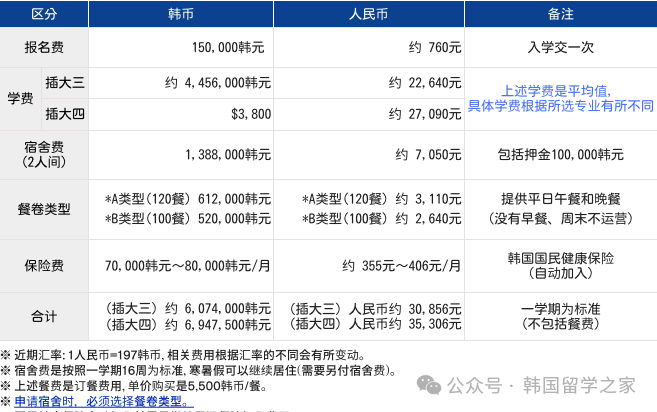Viewport: 657px width, 412px height.
Task: Click A类型(120餐) 612,000韩元 line
Action: [188, 199]
